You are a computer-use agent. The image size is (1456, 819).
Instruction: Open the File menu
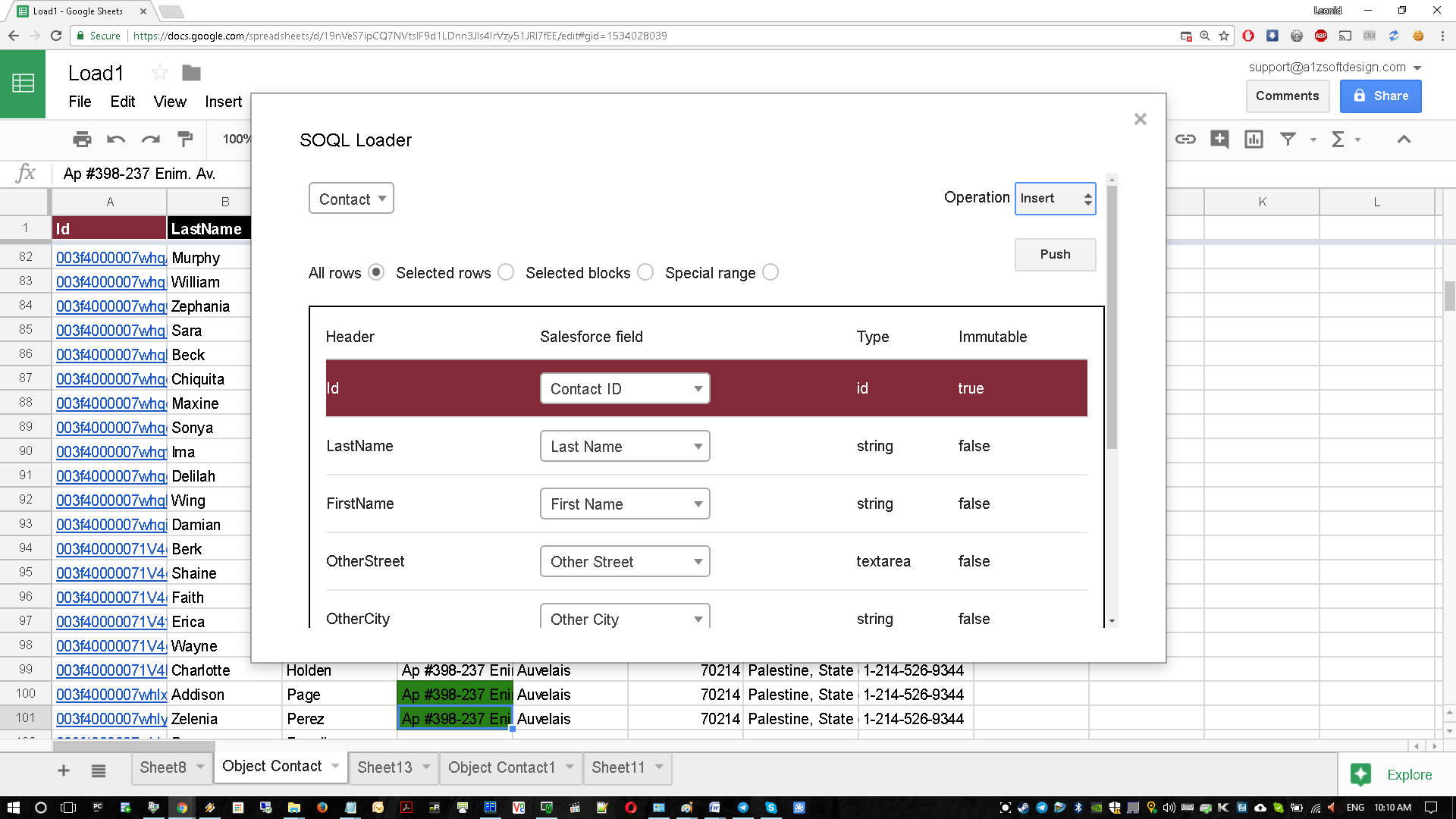pyautogui.click(x=80, y=102)
